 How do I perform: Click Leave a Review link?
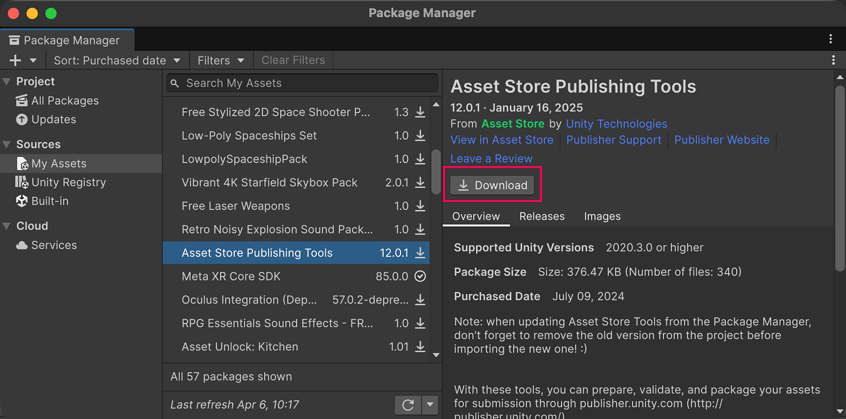tap(491, 159)
